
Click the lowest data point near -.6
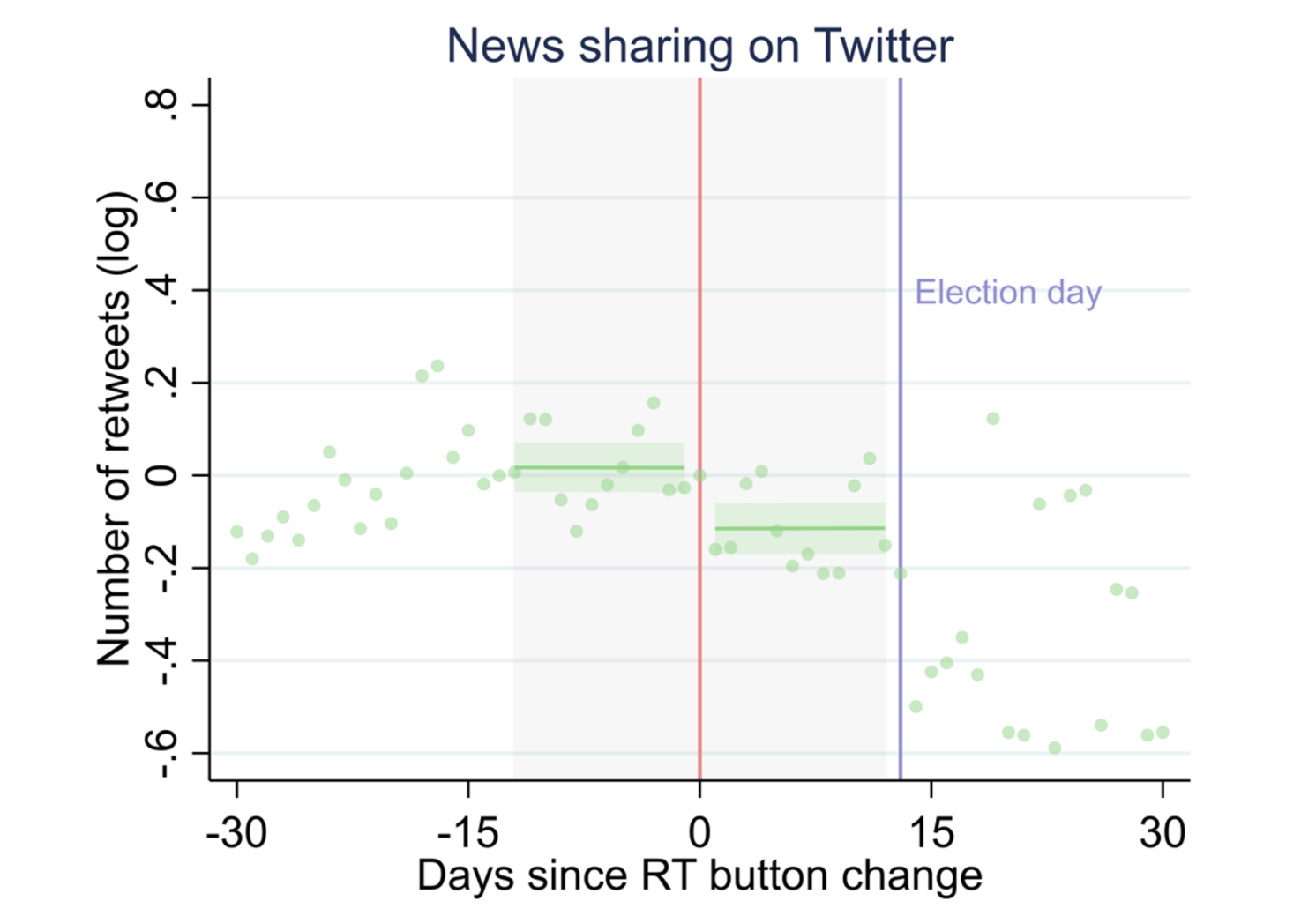(x=1055, y=748)
